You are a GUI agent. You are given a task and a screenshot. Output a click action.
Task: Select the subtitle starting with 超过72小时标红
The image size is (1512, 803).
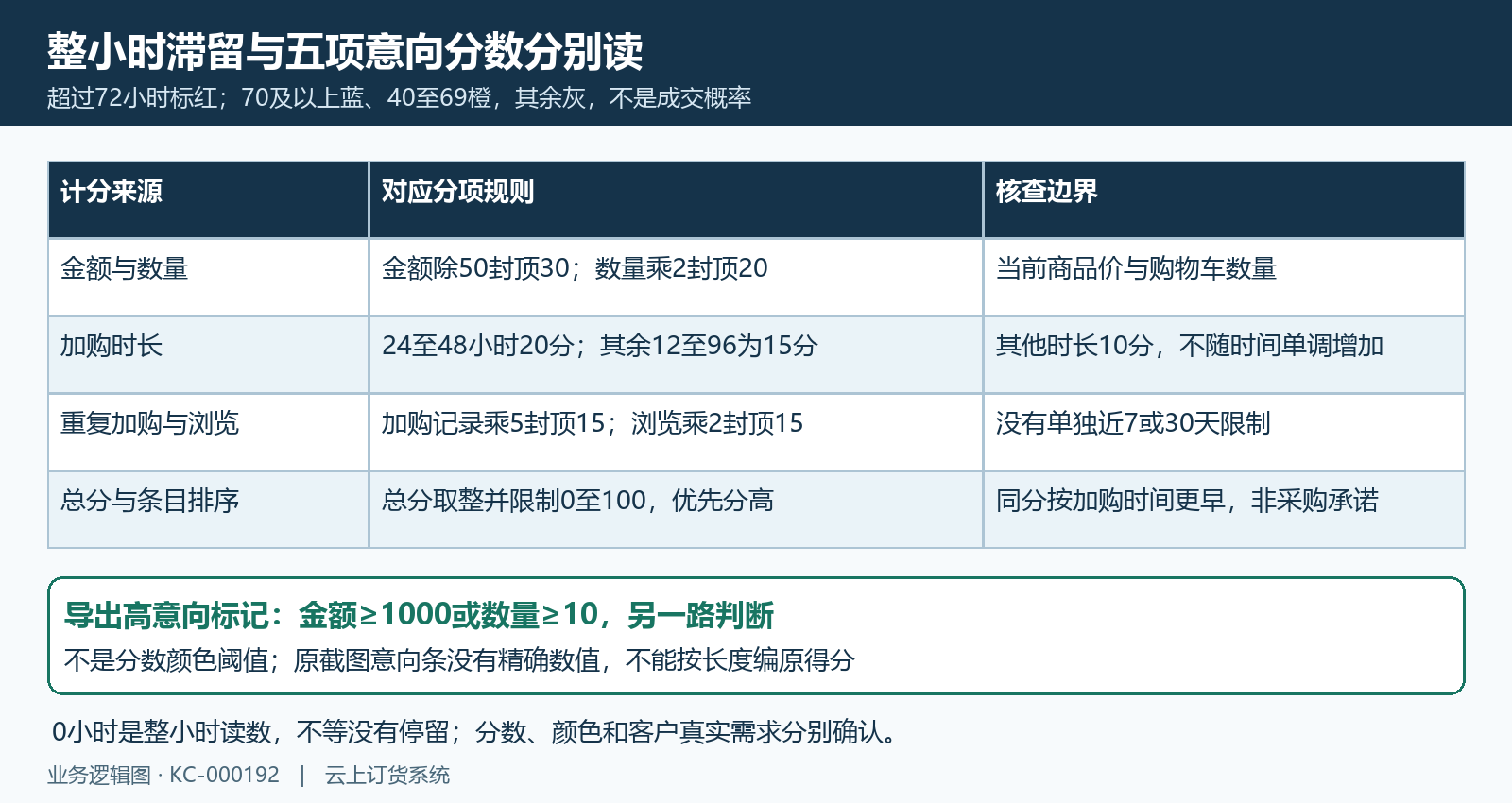pyautogui.click(x=399, y=98)
